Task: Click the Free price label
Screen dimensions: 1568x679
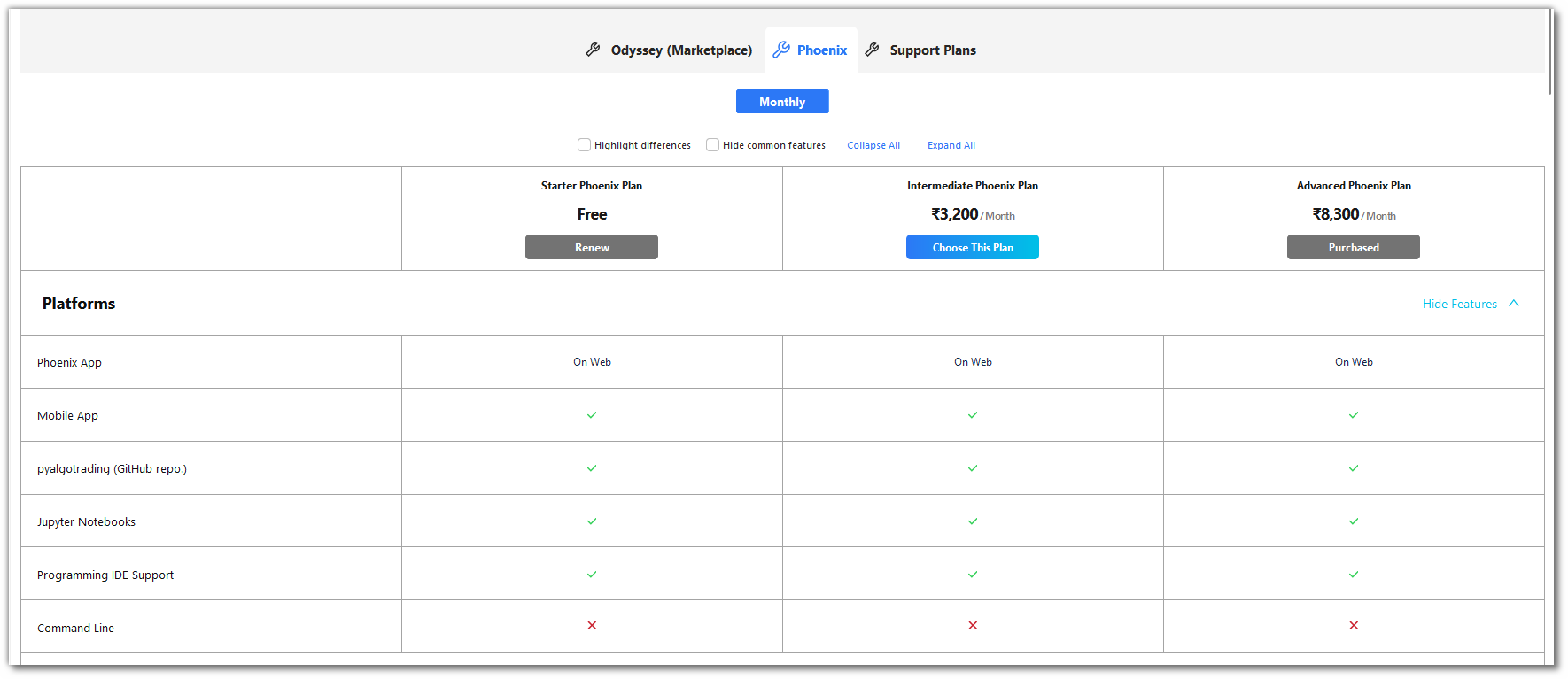Action: [x=592, y=214]
